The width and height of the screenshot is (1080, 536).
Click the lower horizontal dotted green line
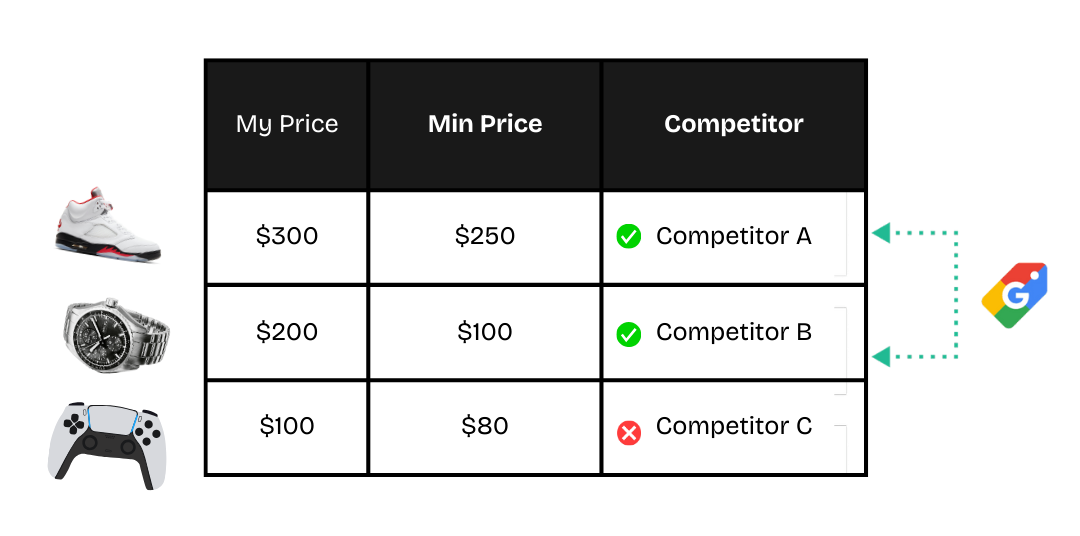(x=925, y=356)
